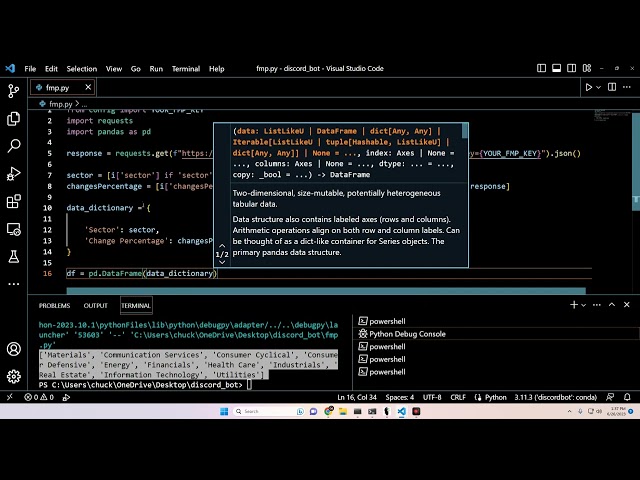This screenshot has width=640, height=480.
Task: Open the feedback status bar icon
Action: [x=610, y=397]
